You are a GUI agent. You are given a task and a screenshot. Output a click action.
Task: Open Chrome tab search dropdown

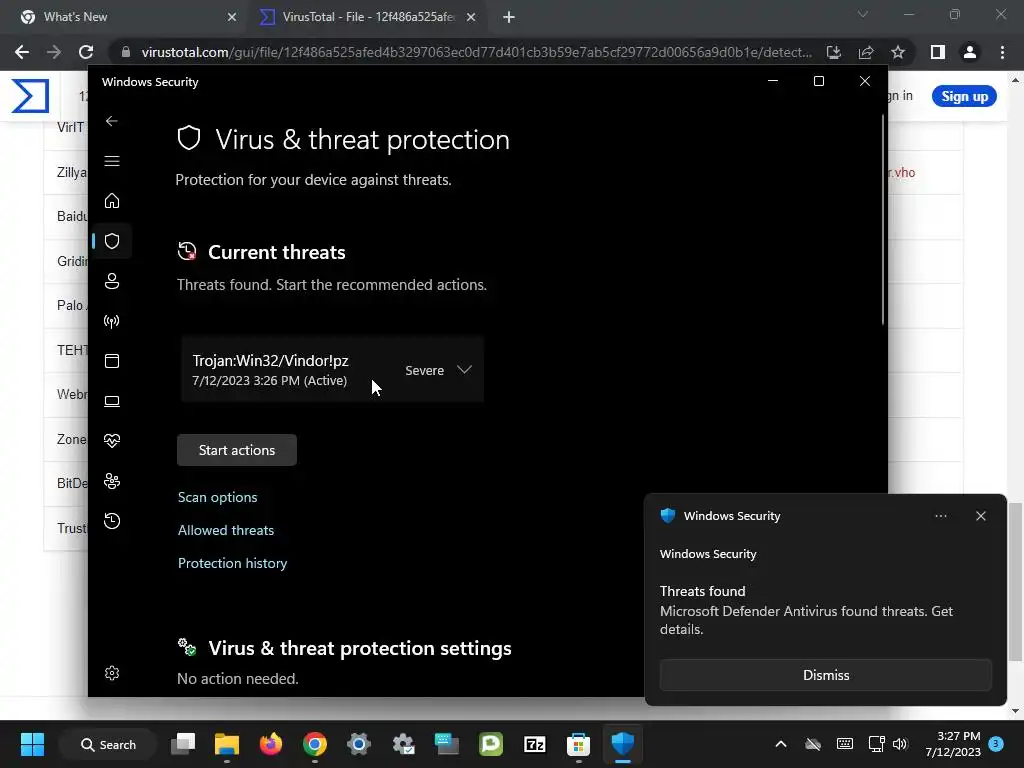(x=863, y=14)
